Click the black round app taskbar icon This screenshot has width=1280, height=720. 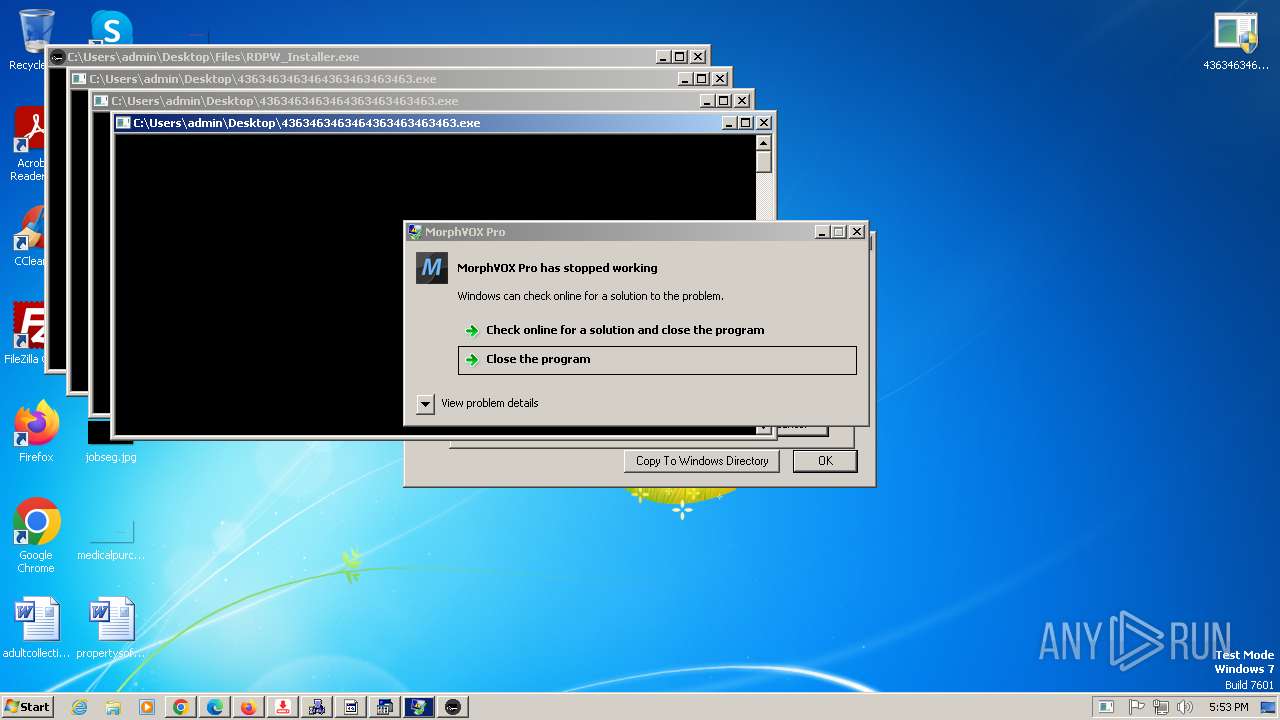coord(453,707)
